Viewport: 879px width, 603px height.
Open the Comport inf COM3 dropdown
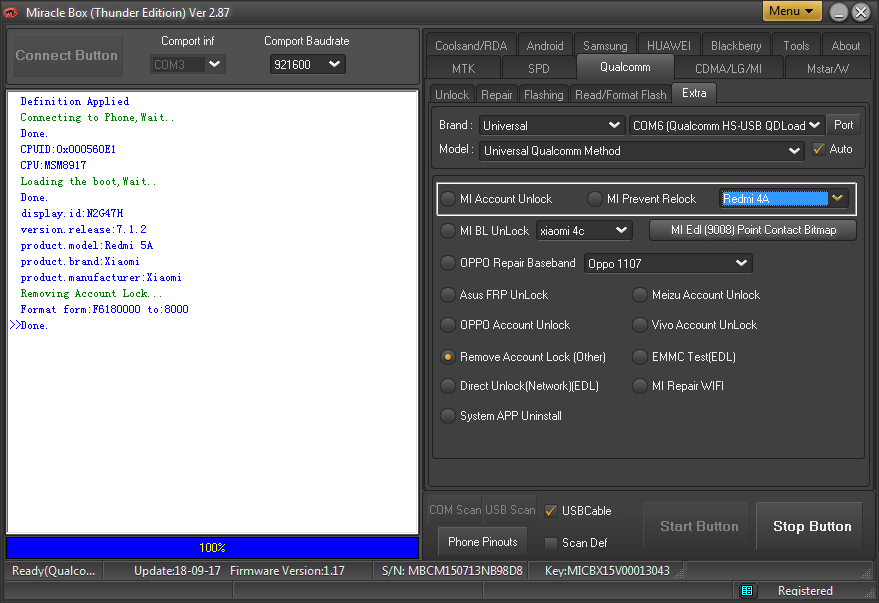[x=188, y=64]
